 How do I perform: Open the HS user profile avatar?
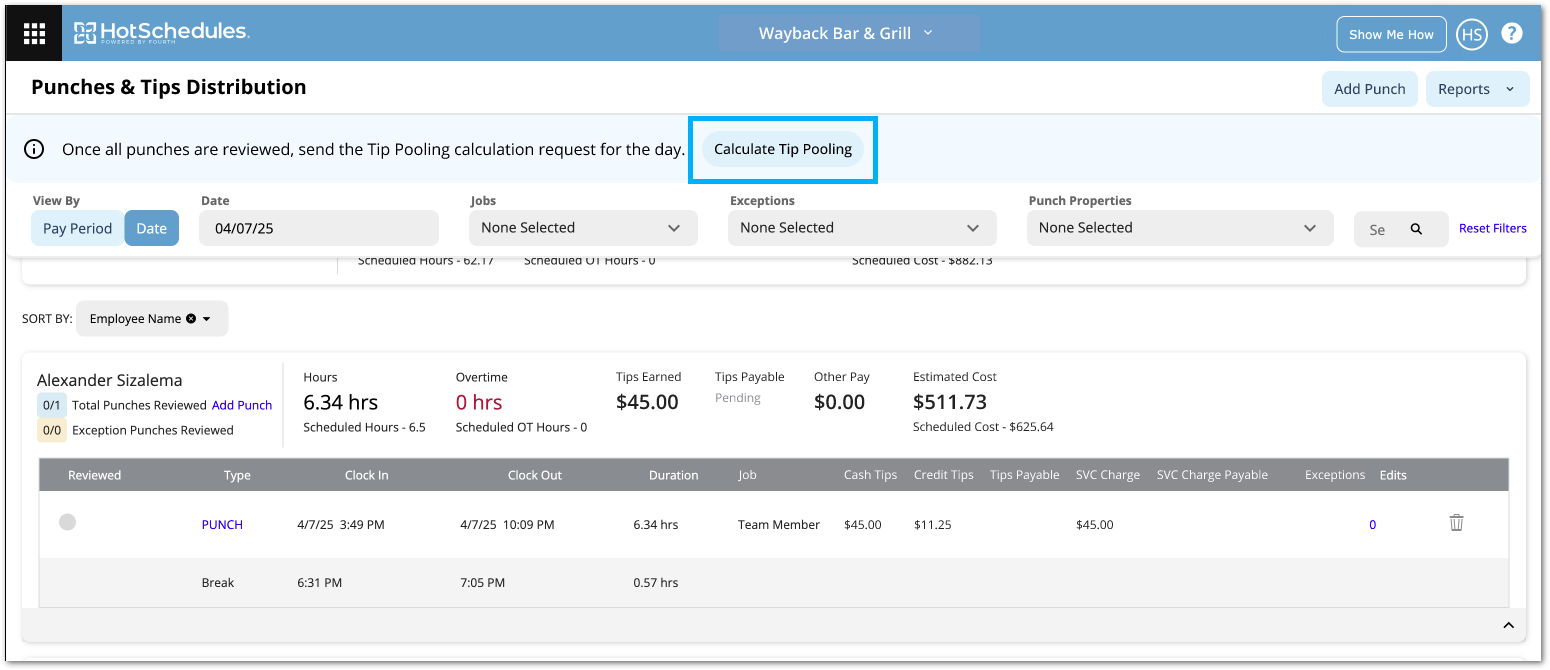pos(1471,34)
